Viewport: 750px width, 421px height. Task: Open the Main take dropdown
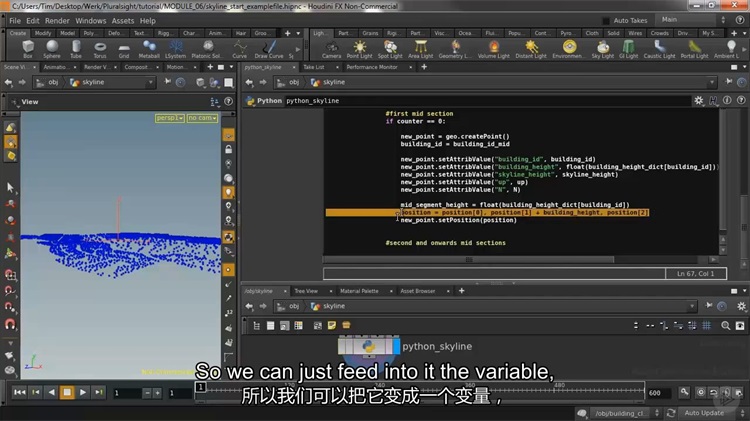[693, 20]
